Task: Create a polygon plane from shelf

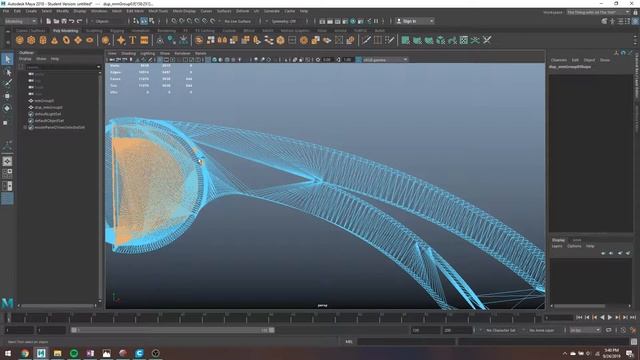Action: coord(78,40)
